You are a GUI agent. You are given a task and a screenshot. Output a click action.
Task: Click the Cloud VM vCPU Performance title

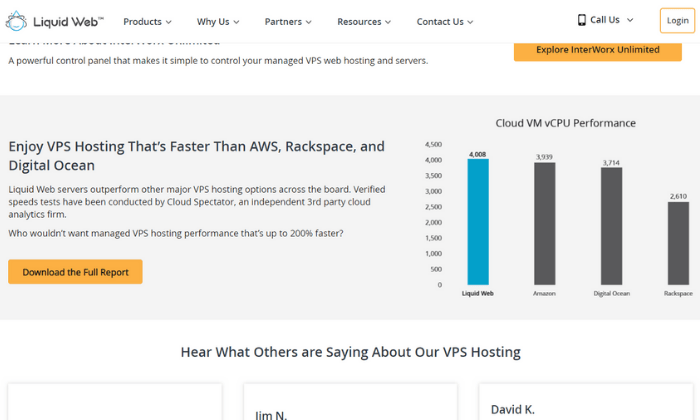(566, 123)
